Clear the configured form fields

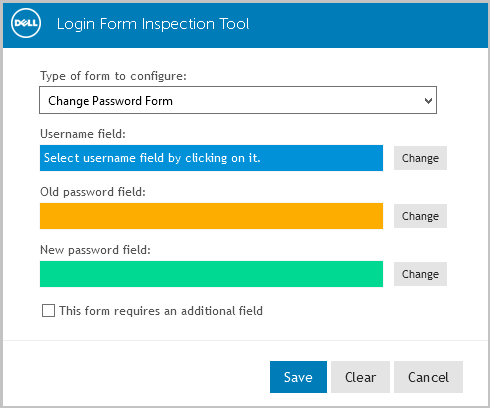click(360, 377)
